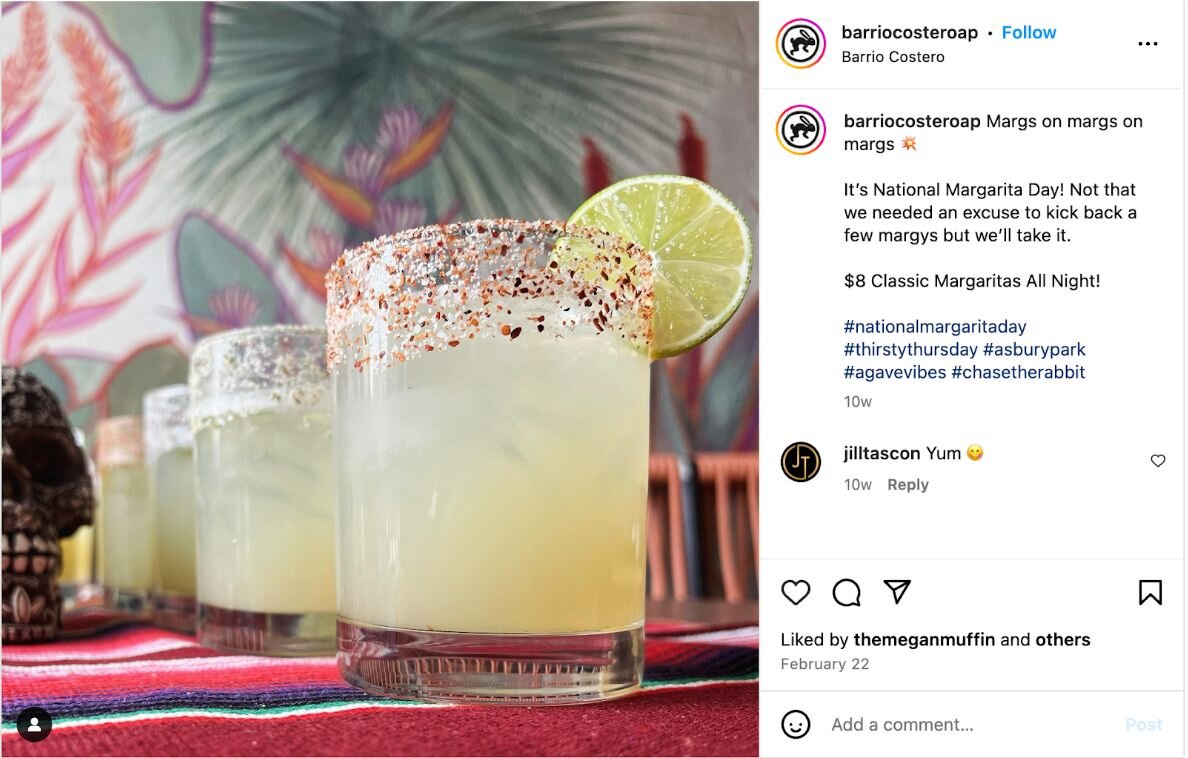Open the three-dot more options menu
Image resolution: width=1188 pixels, height=758 pixels.
[1148, 44]
